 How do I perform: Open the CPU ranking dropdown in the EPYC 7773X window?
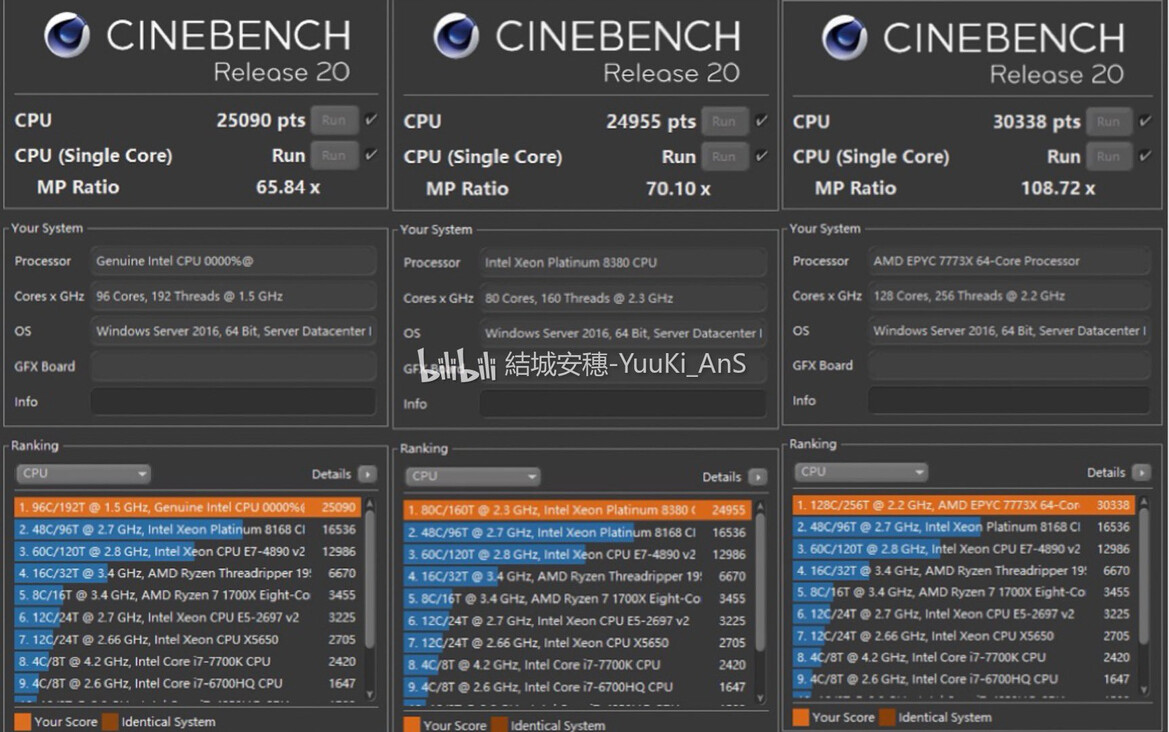pos(861,472)
